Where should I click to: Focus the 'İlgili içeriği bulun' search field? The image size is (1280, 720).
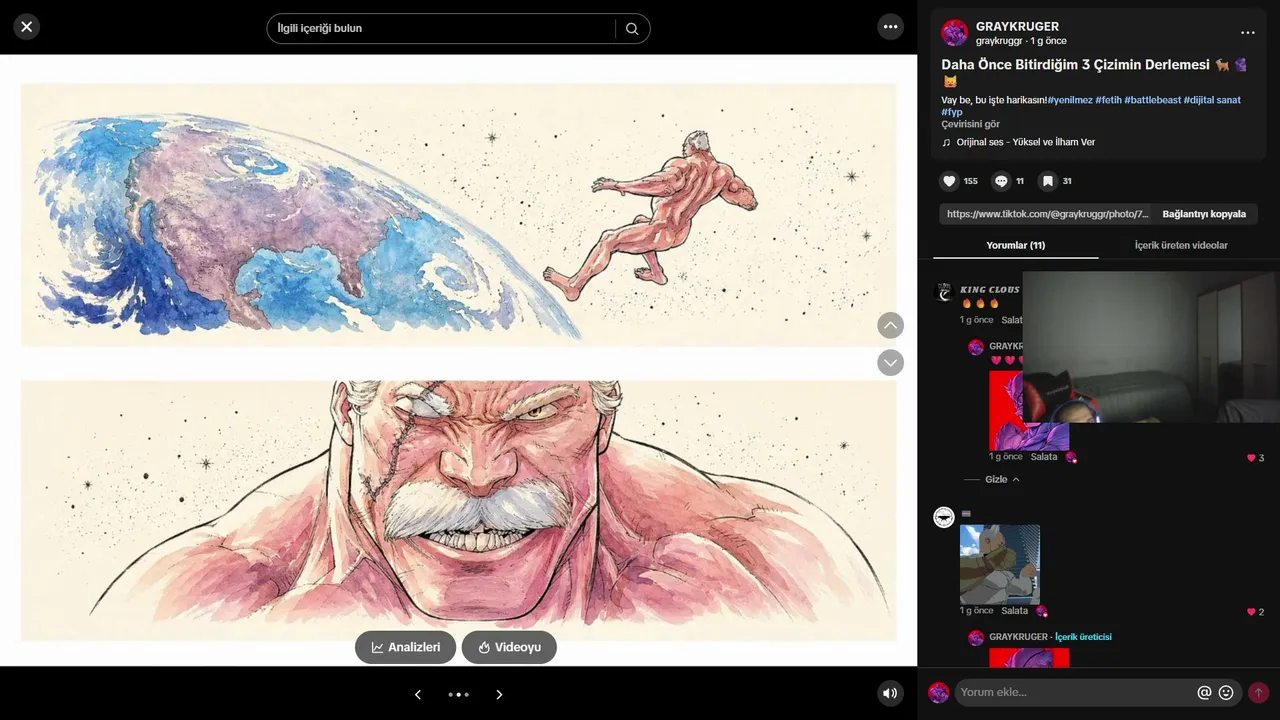tap(440, 28)
